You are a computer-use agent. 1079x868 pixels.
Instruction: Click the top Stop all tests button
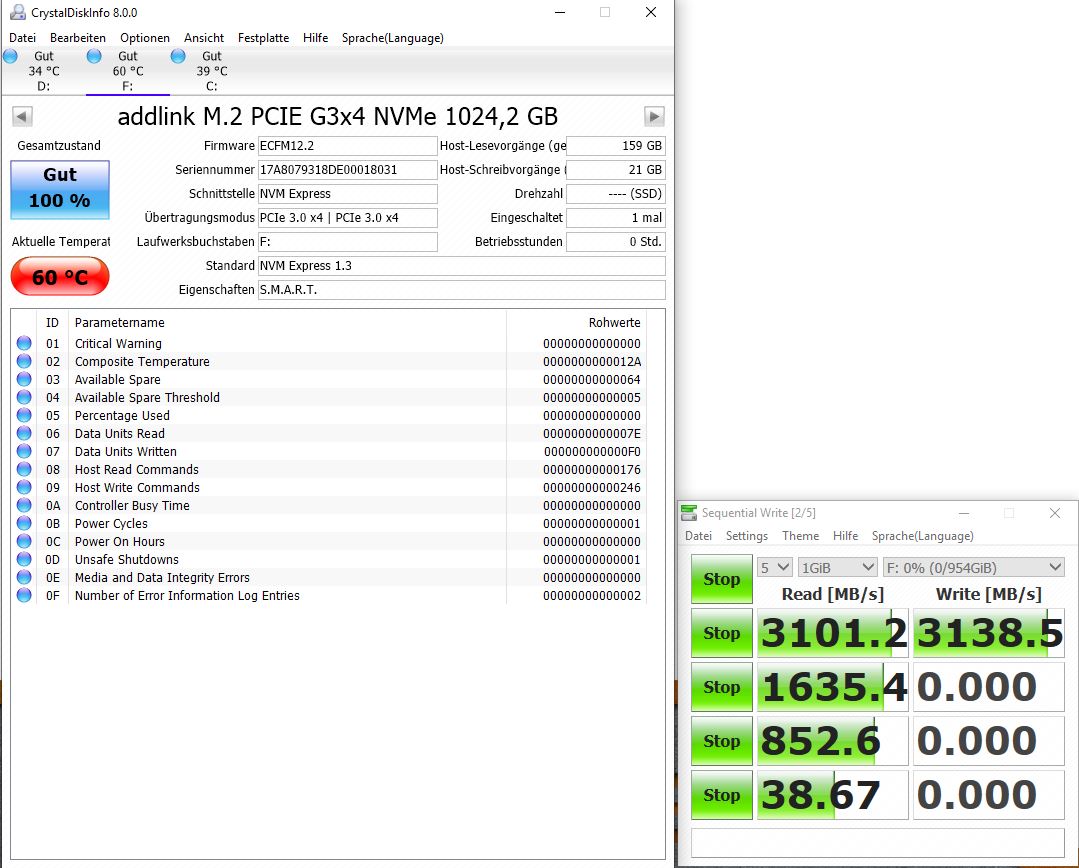(x=721, y=579)
